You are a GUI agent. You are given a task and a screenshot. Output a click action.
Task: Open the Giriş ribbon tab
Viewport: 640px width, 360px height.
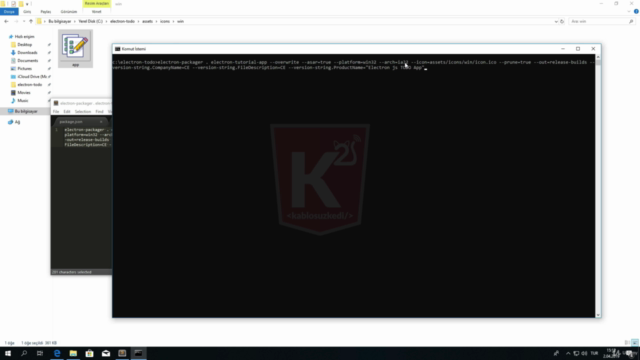[x=27, y=11]
